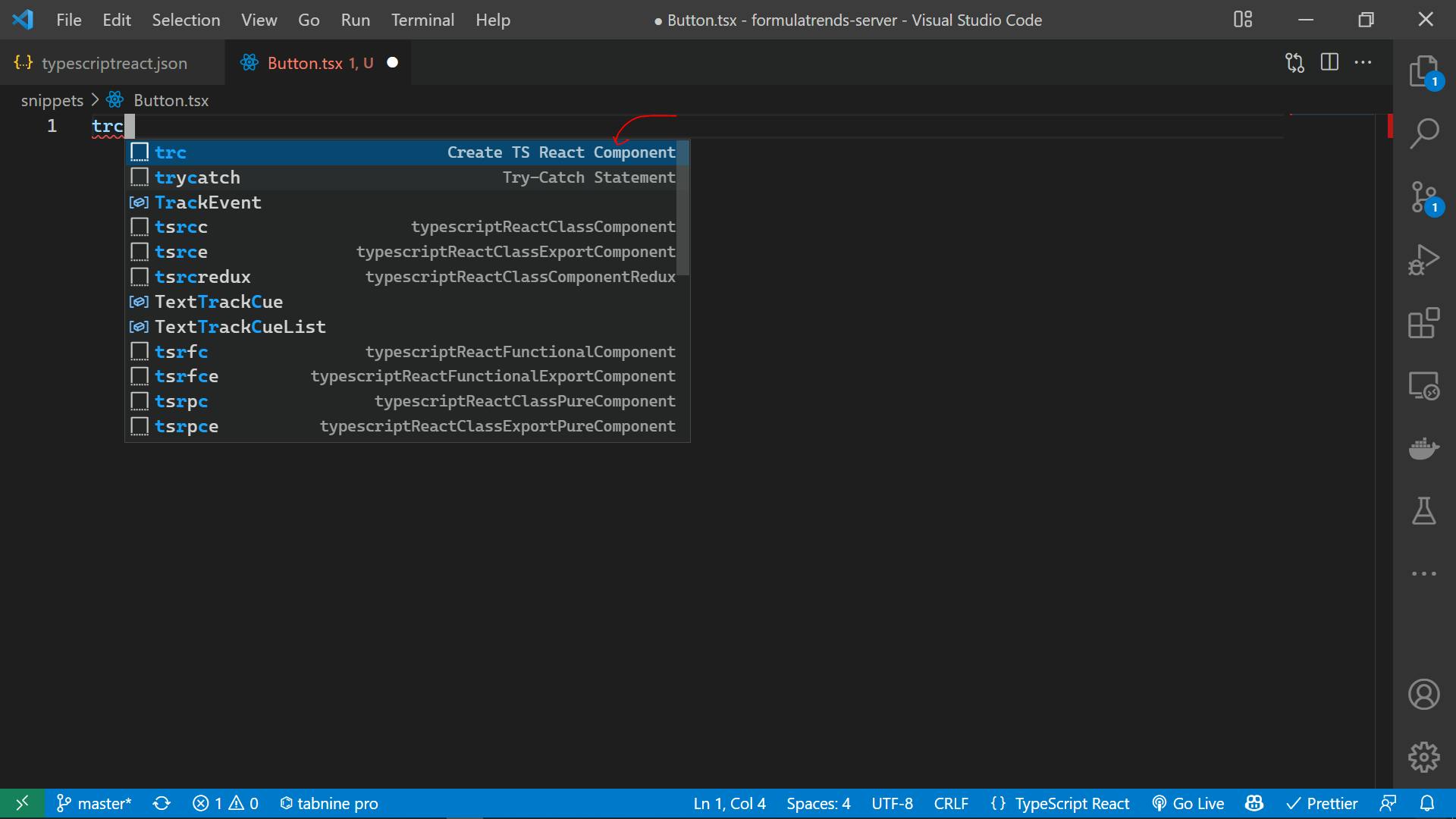Customize layout icon in title bar
The width and height of the screenshot is (1456, 819).
(1243, 20)
